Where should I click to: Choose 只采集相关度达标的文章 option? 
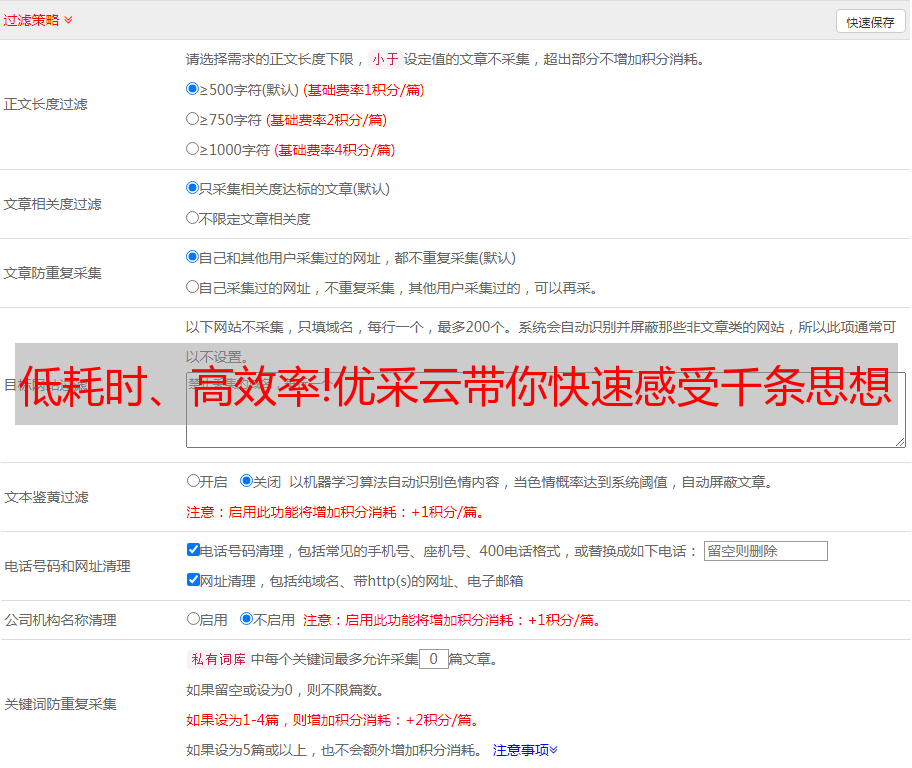tap(193, 188)
